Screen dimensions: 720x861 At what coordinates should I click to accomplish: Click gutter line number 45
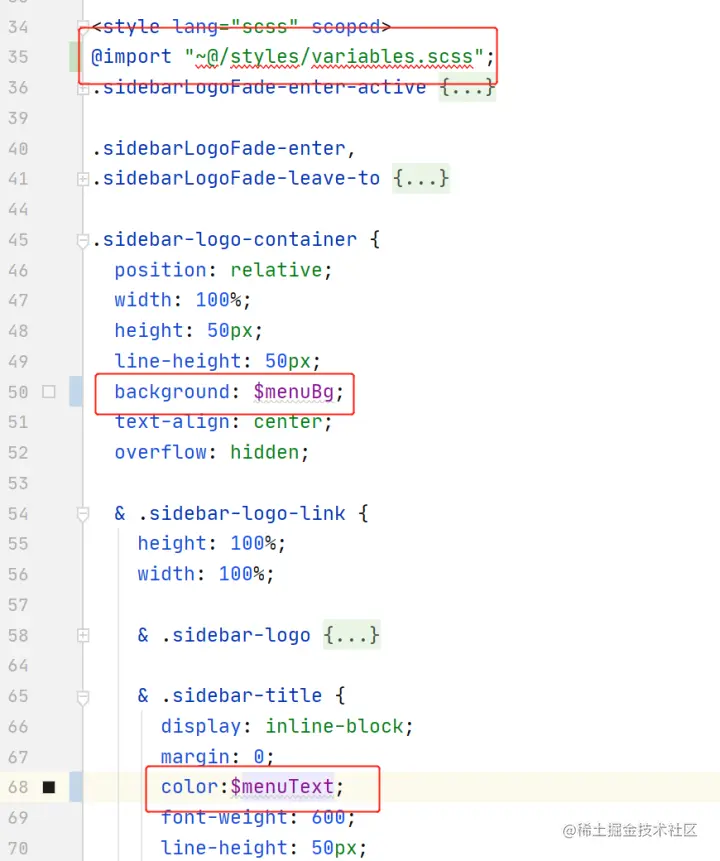(18, 240)
